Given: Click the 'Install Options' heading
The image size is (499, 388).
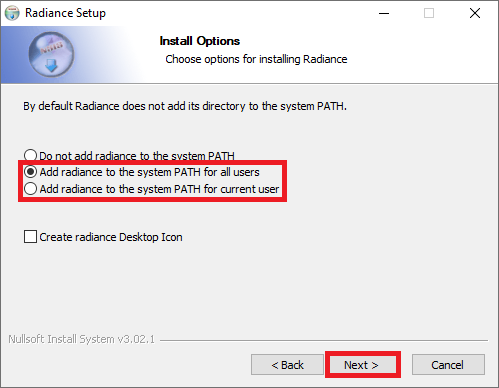Looking at the screenshot, I should [x=200, y=41].
